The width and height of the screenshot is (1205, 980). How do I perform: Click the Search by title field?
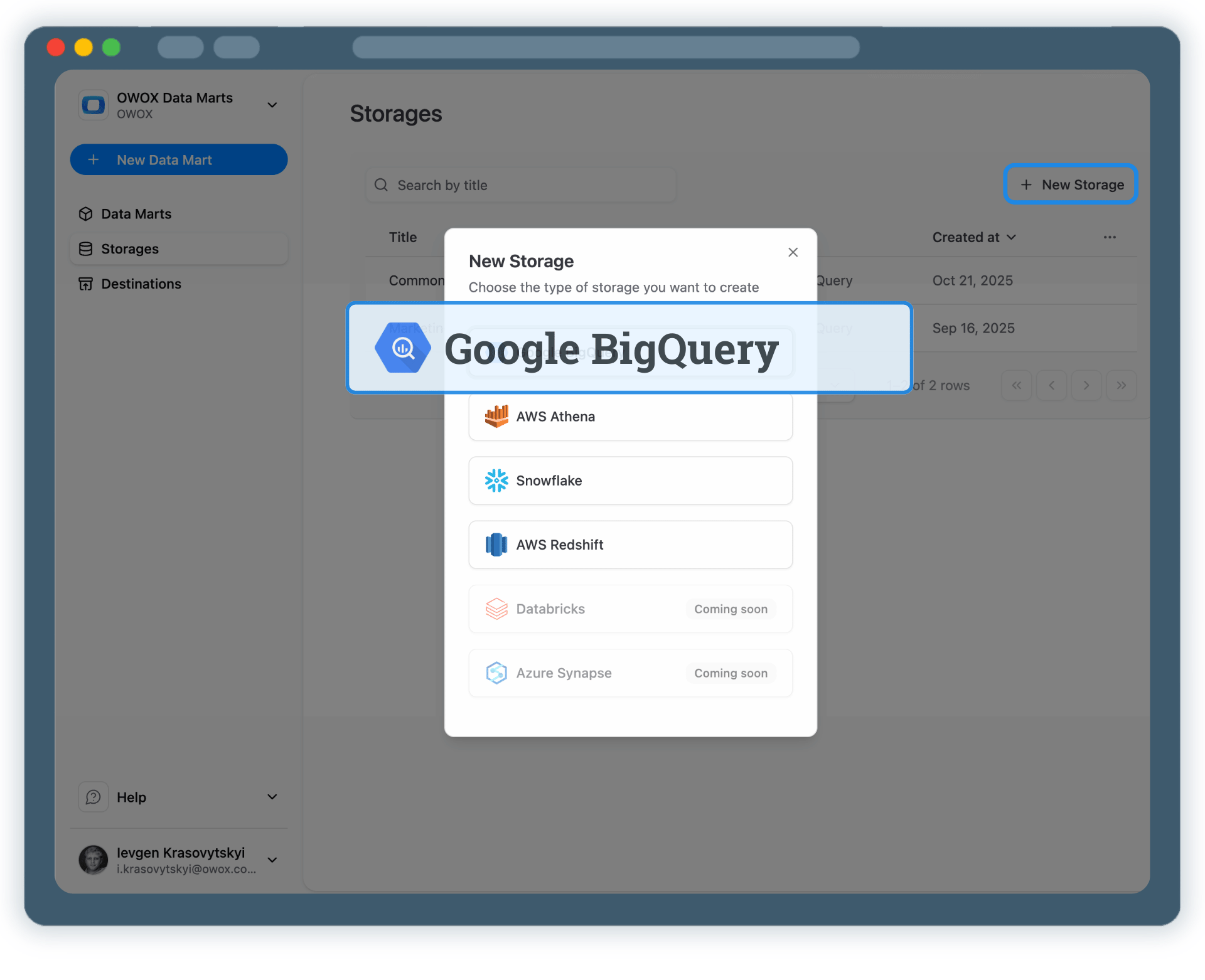[x=521, y=184]
